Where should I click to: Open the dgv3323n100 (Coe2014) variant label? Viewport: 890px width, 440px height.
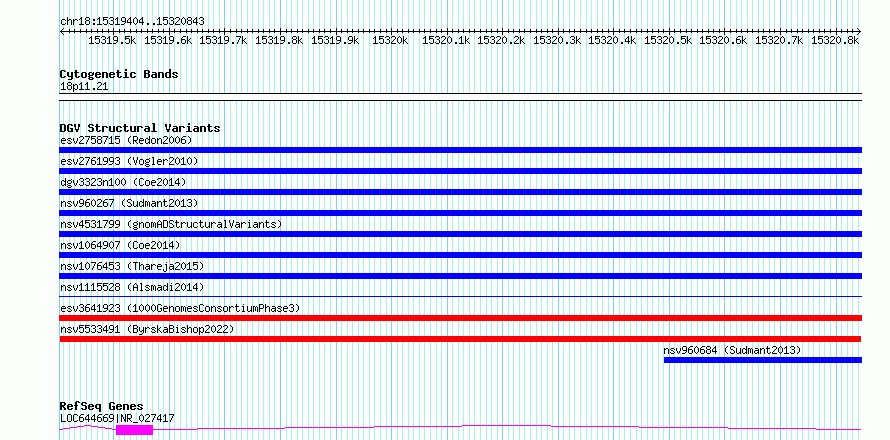[x=123, y=182]
